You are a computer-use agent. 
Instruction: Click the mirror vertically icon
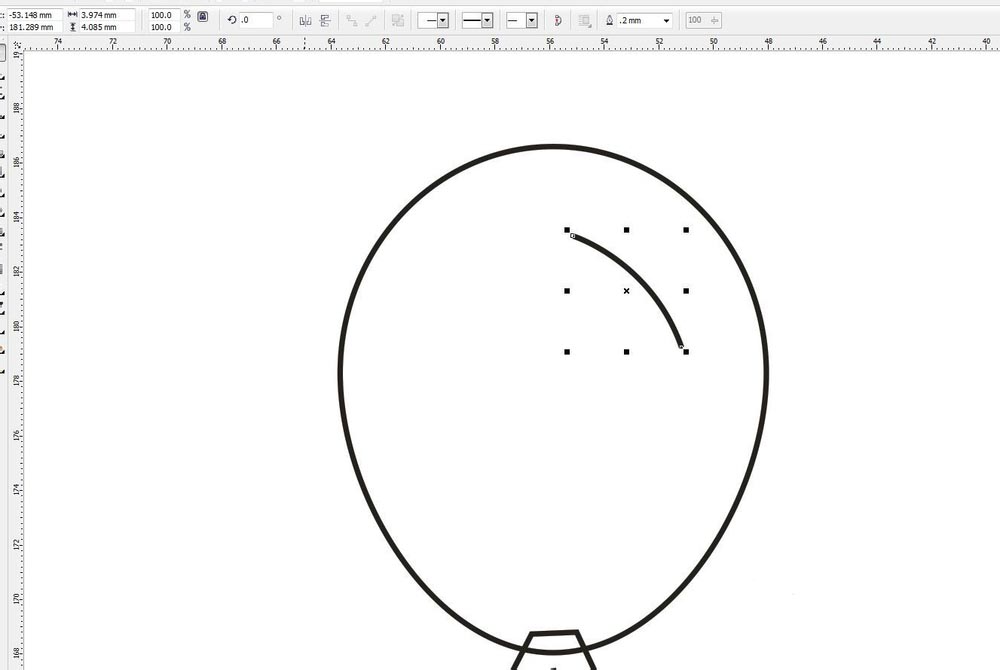click(325, 21)
